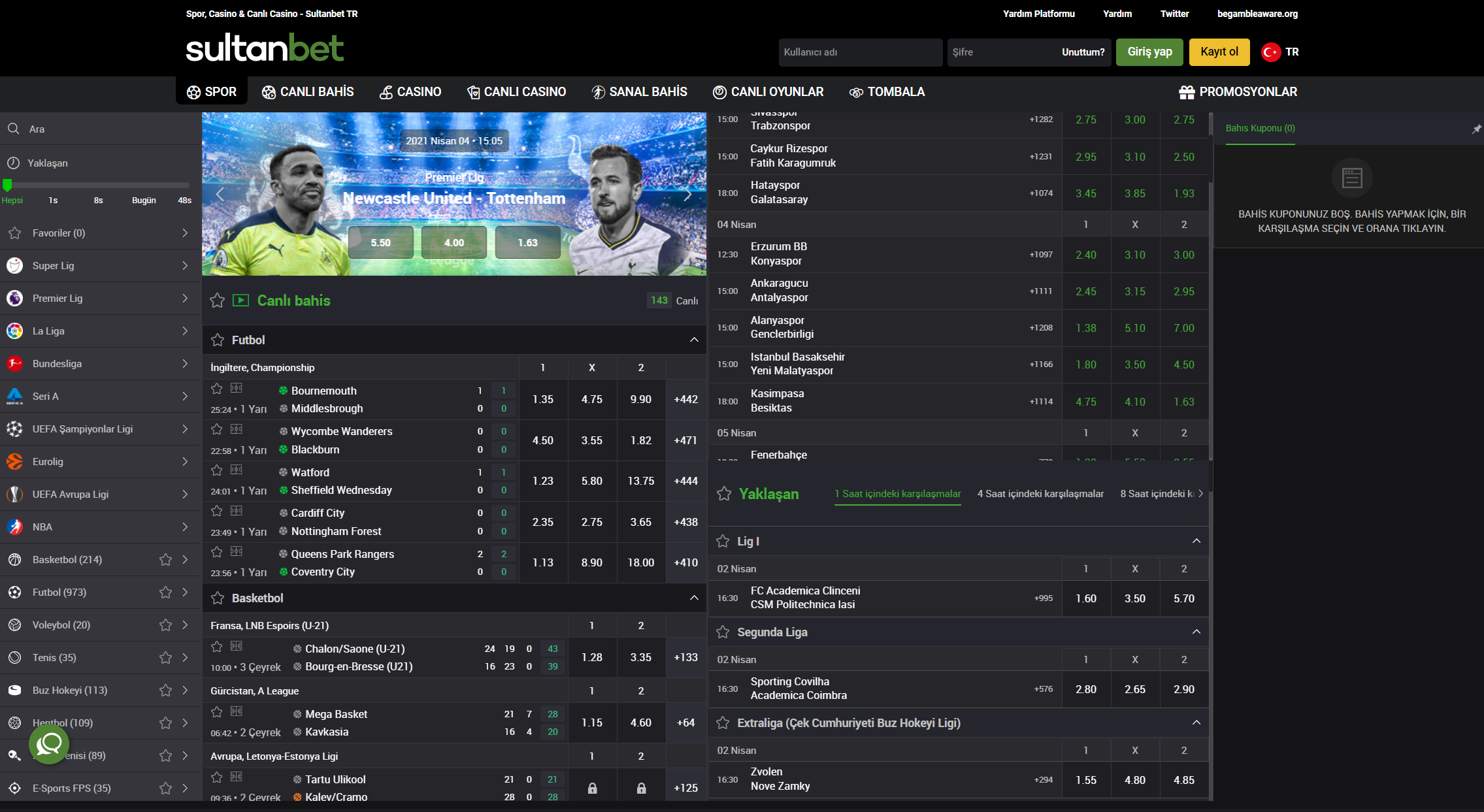Screen dimensions: 1484x812
Task: Open the TOMBALA navigation tab
Action: pyautogui.click(x=887, y=92)
